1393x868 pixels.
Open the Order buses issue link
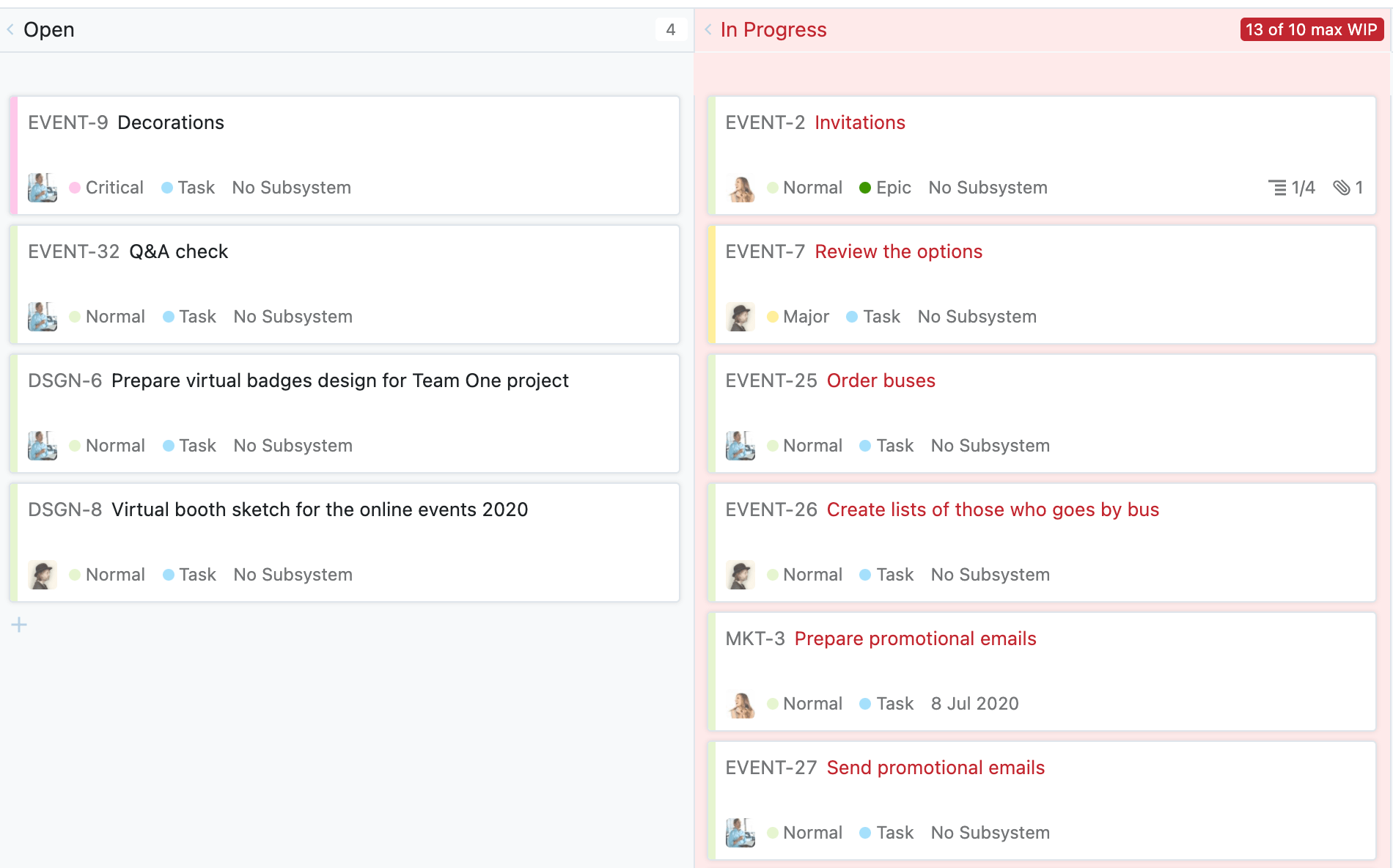click(x=881, y=380)
